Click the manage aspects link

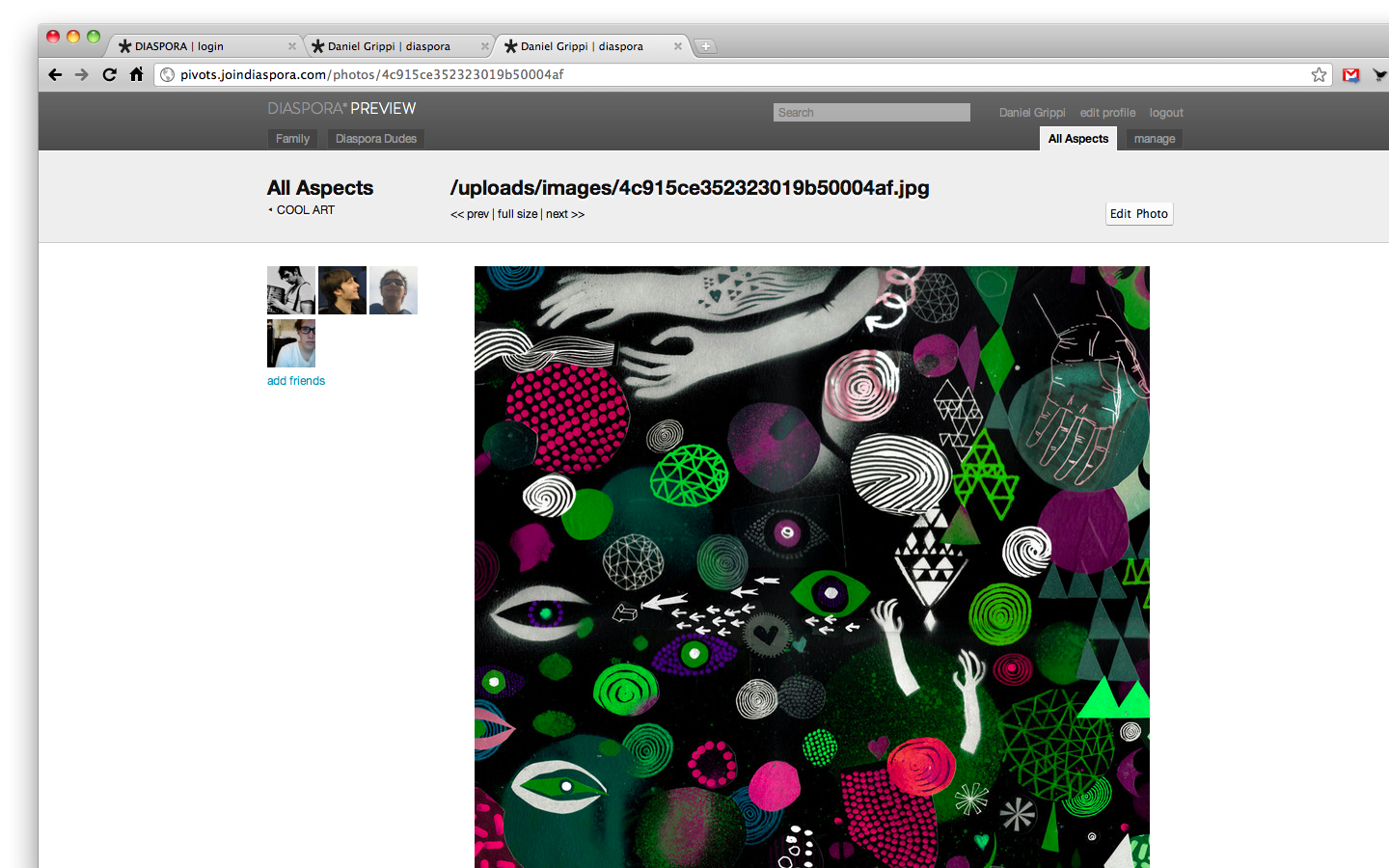1154,139
